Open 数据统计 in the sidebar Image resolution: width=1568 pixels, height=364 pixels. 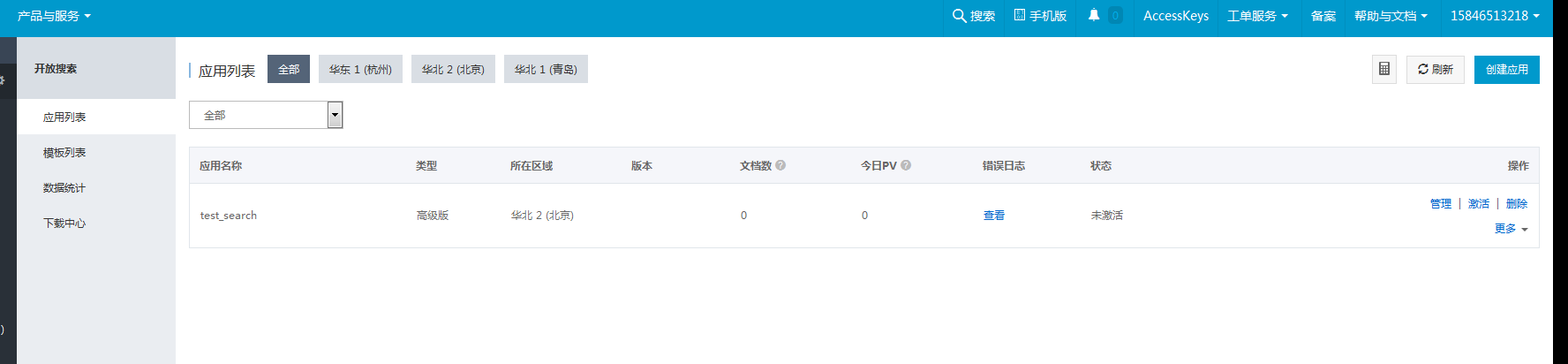point(96,187)
